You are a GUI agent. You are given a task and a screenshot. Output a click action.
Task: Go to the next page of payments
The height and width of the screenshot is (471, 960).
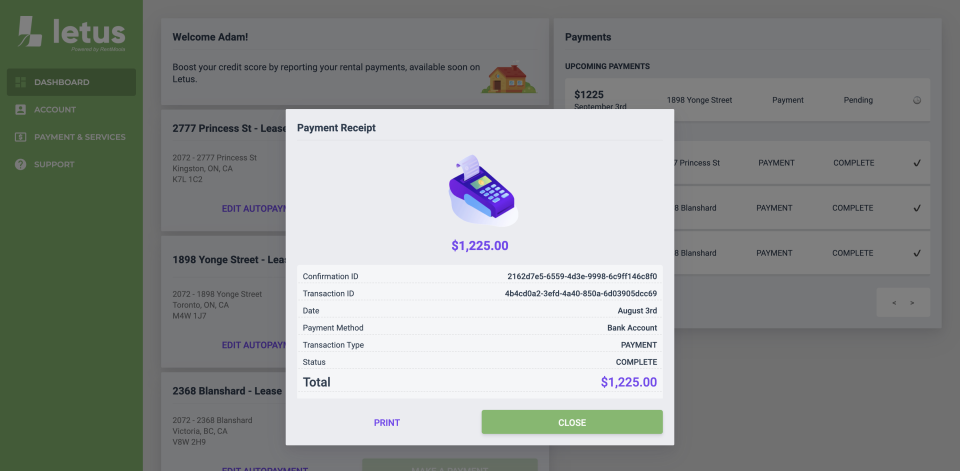(x=912, y=303)
